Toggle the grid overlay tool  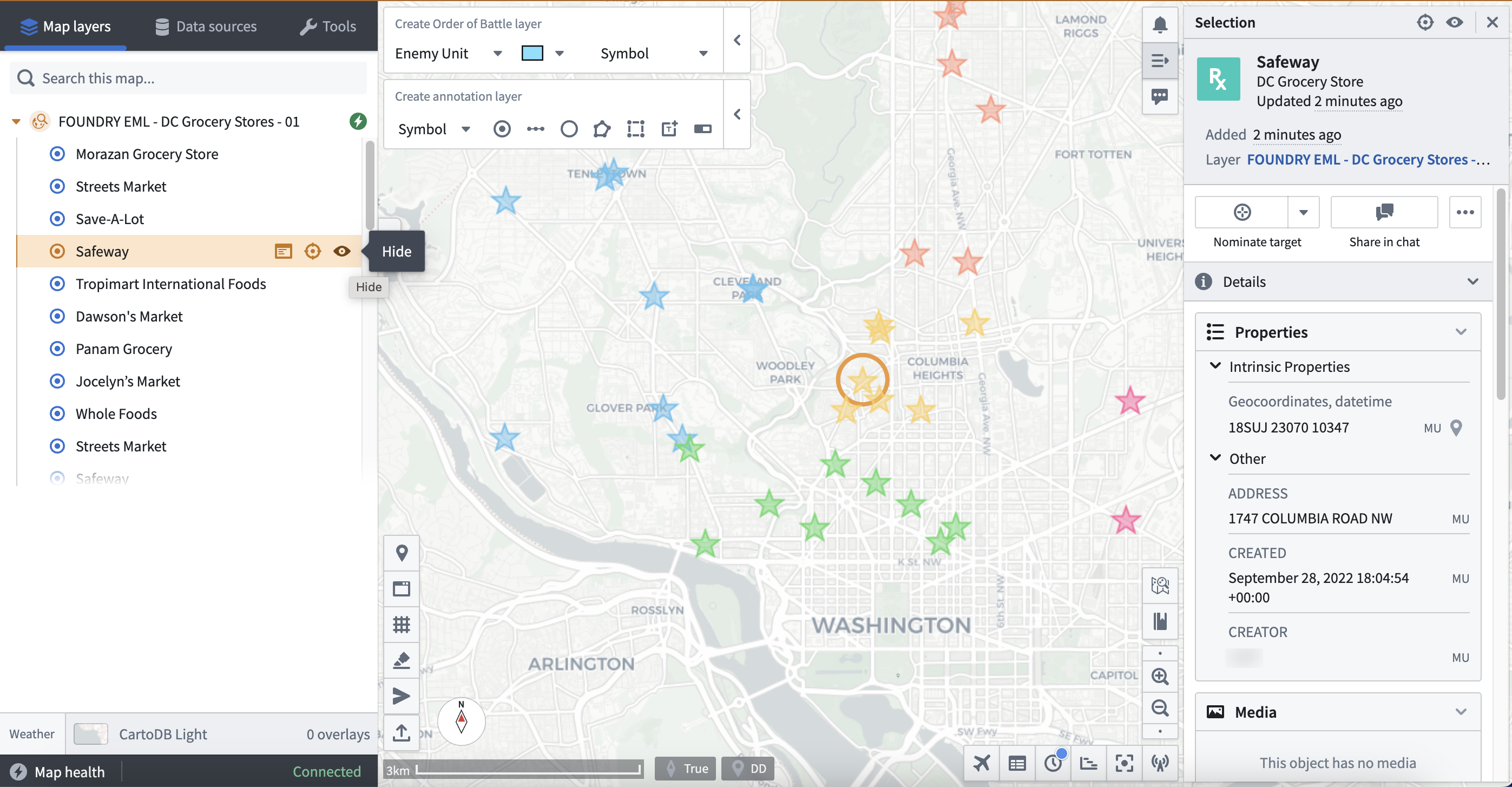pos(402,624)
